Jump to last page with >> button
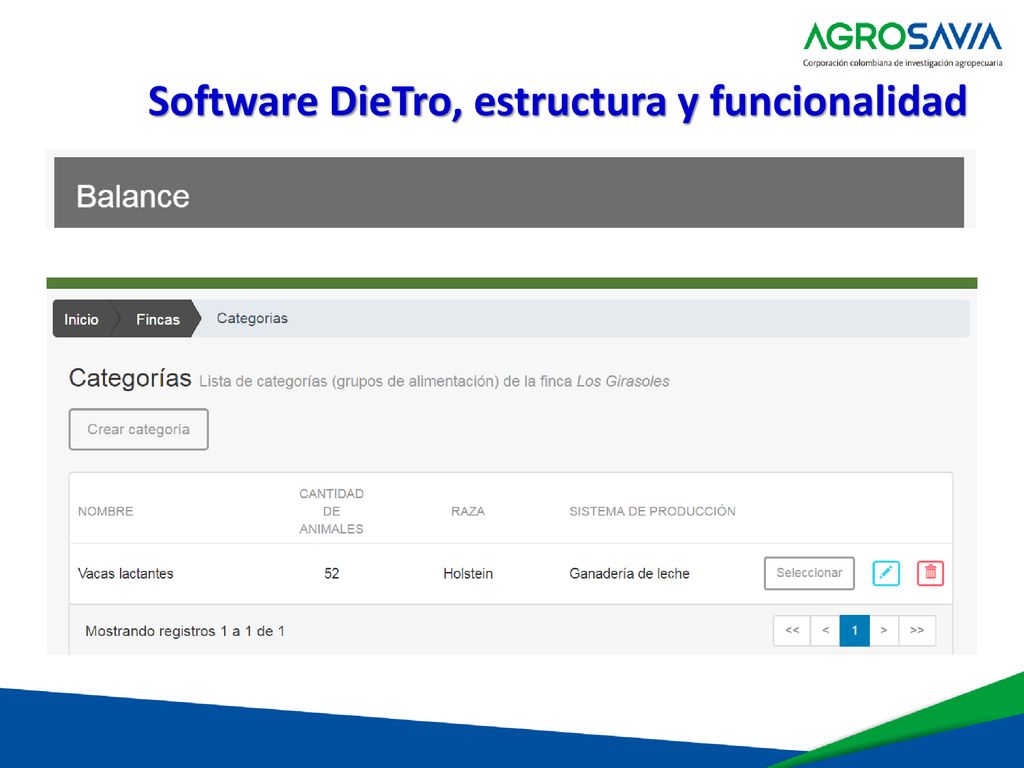 click(x=917, y=630)
